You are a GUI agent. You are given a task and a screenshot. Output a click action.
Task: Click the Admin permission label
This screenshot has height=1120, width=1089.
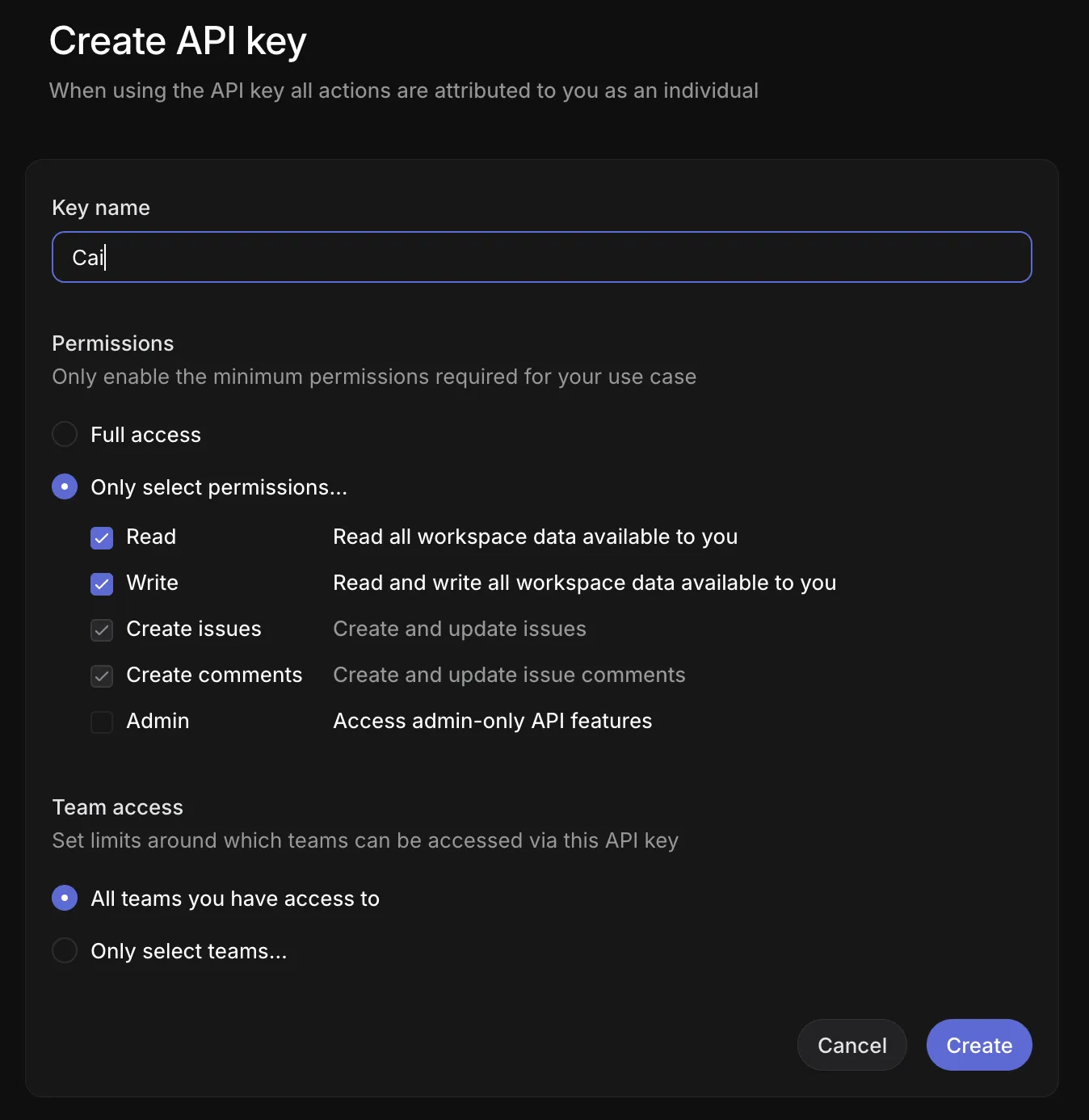coord(157,721)
